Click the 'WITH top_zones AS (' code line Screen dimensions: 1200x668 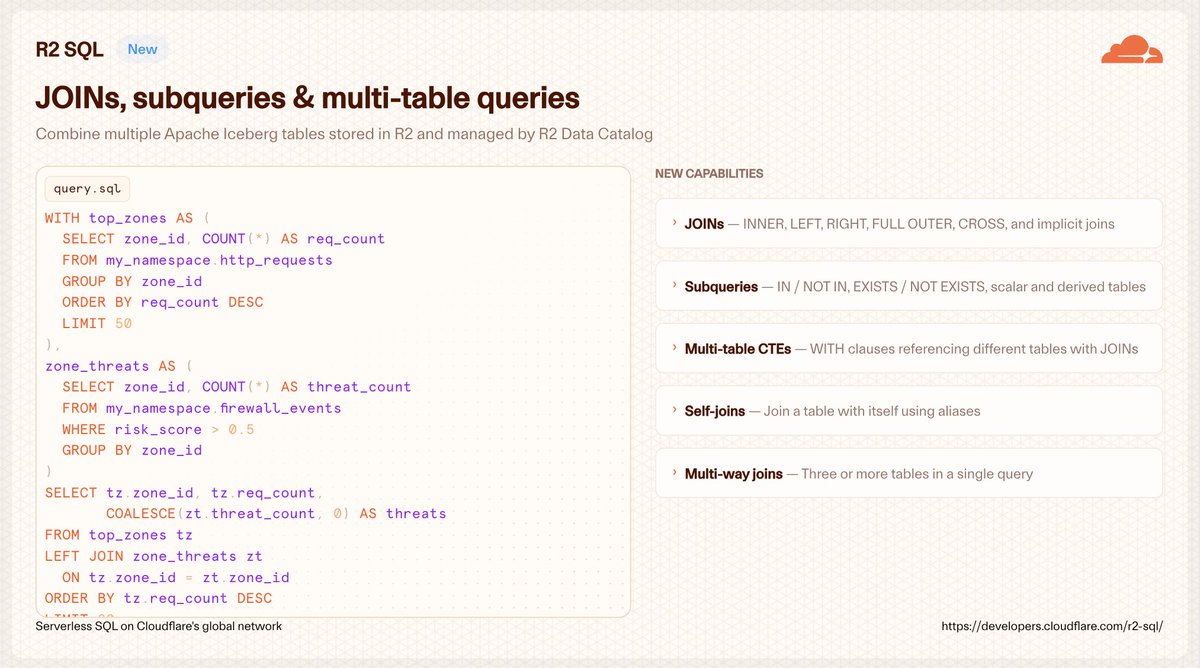[x=128, y=217]
